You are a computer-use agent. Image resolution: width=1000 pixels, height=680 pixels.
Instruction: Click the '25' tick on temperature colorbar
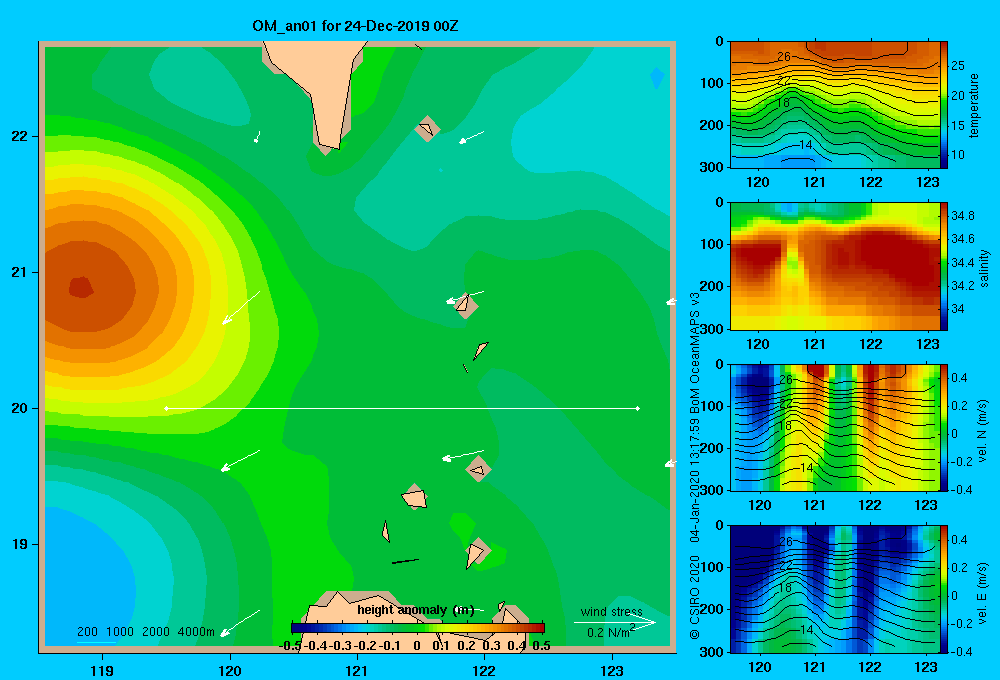coord(957,65)
